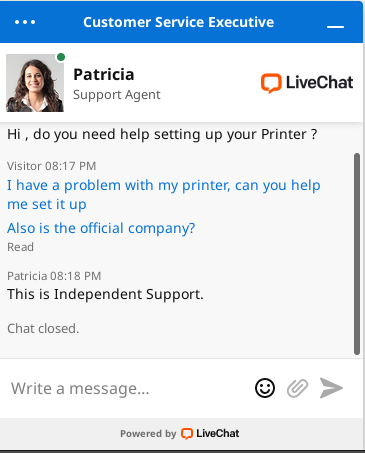Click the 'Chat closed.' status text
Screen dimensions: 365x453
pos(43,329)
